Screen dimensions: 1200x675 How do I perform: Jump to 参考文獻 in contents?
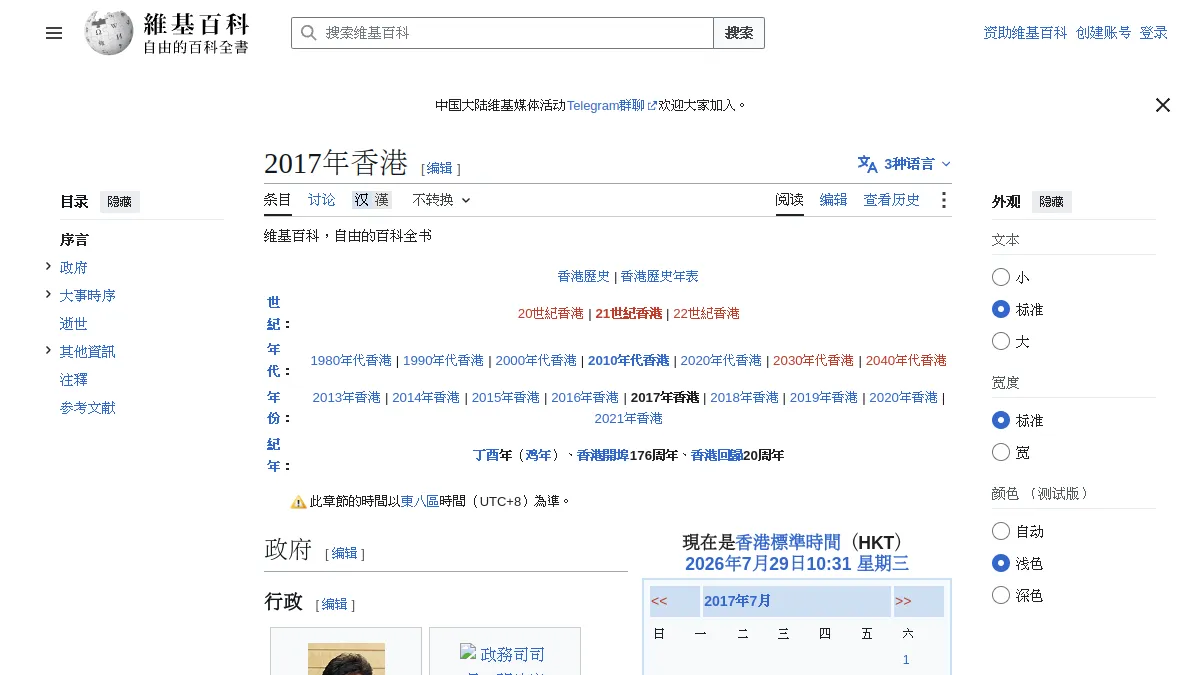88,408
